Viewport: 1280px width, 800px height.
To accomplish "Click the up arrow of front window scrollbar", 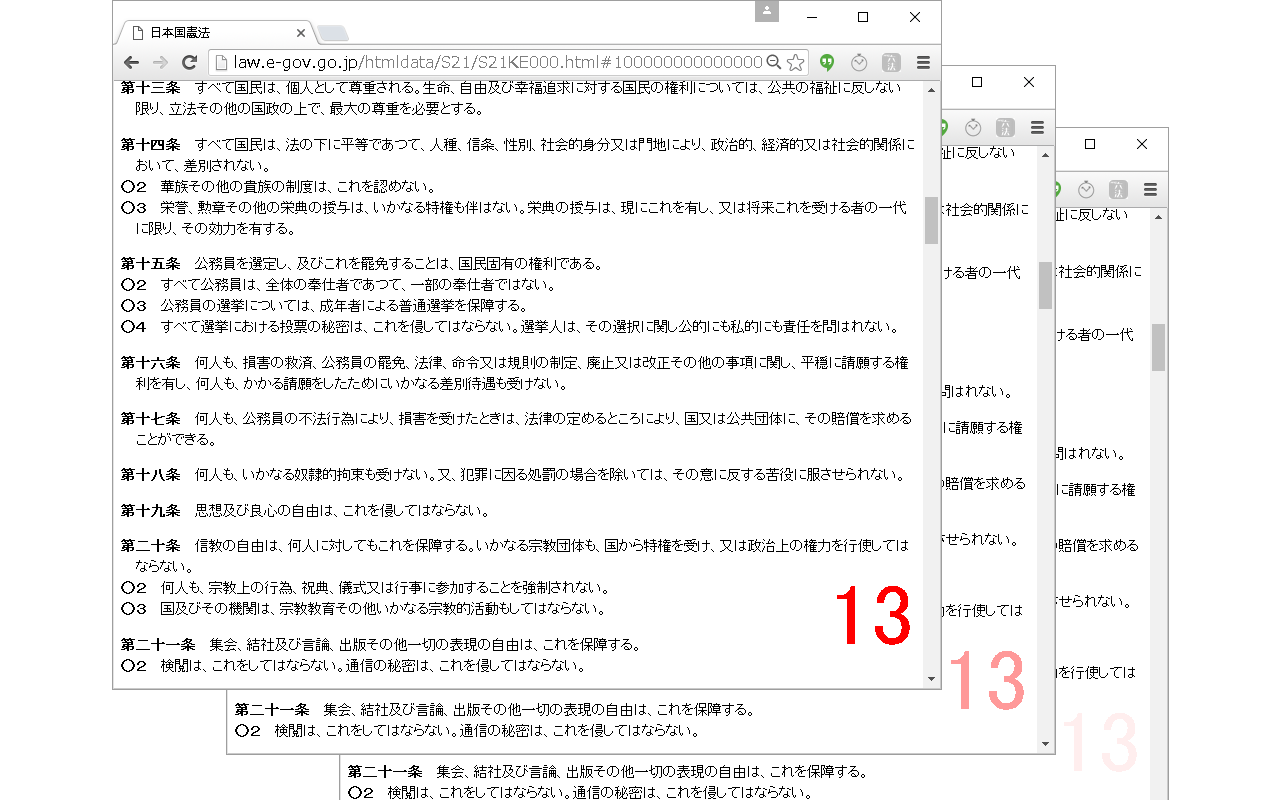I will (x=932, y=90).
